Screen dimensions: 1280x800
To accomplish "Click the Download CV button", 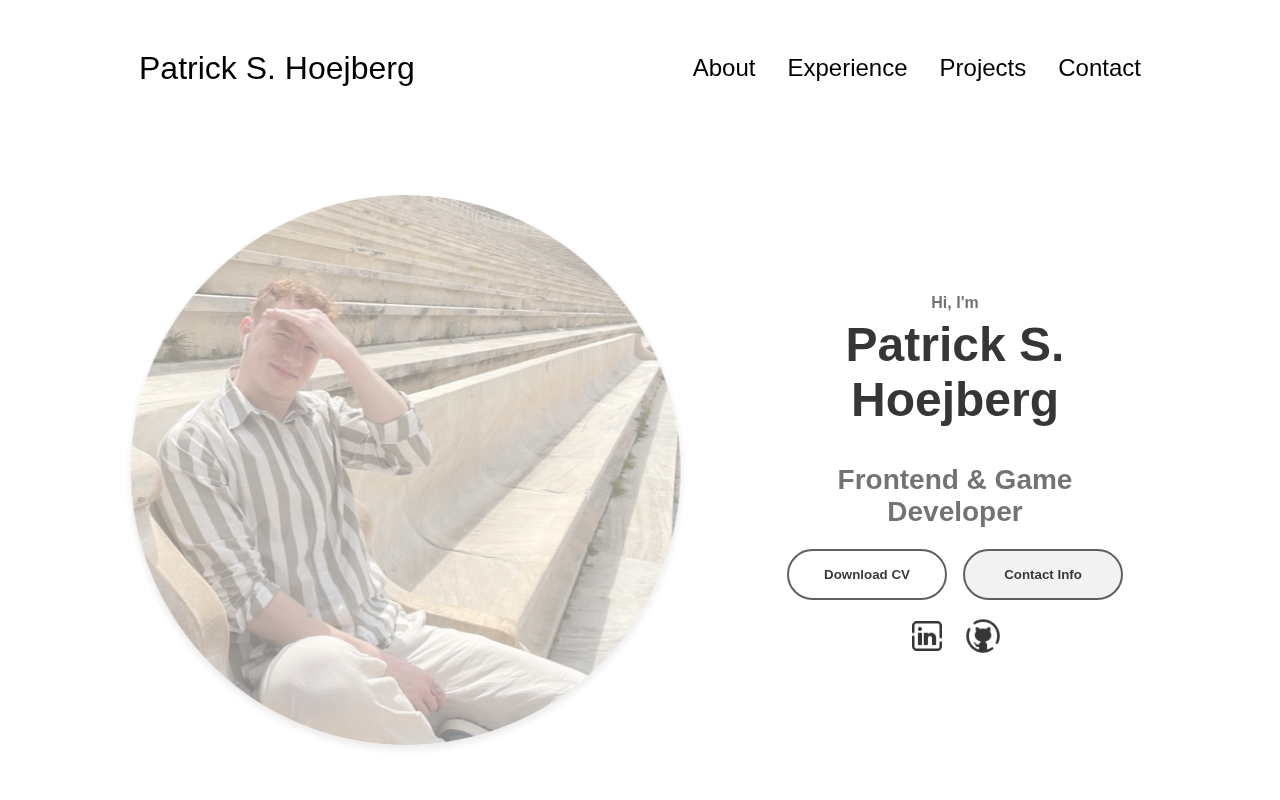I will point(867,574).
